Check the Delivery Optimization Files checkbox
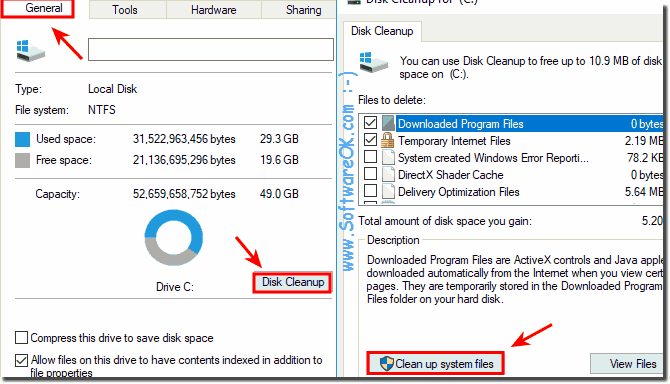This screenshot has width=670, height=384. (370, 191)
